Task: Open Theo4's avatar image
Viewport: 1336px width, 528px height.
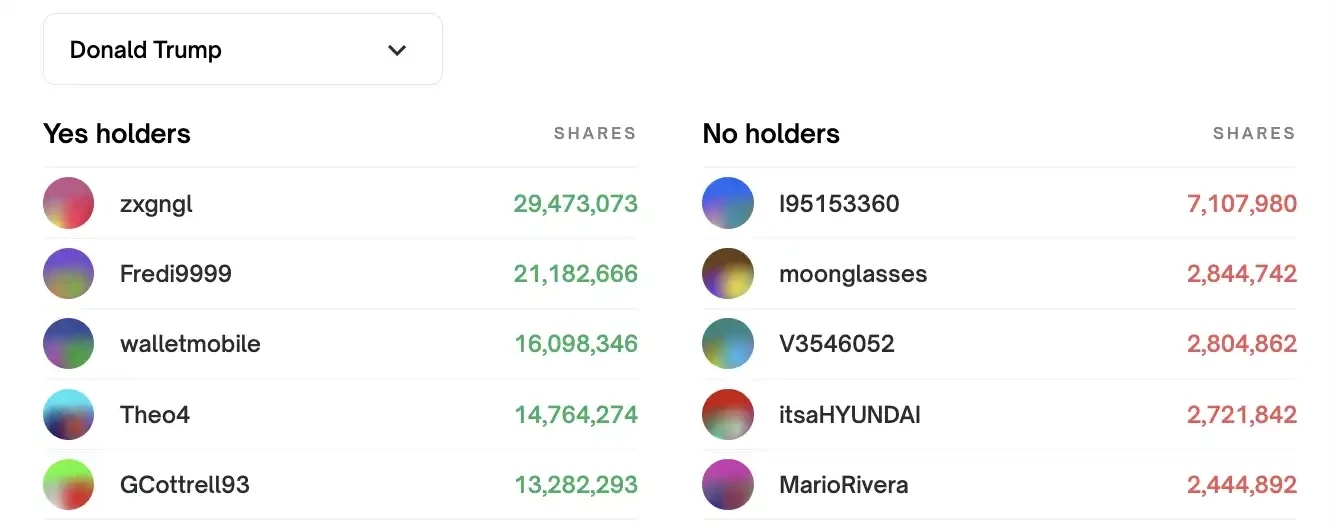Action: (x=68, y=414)
